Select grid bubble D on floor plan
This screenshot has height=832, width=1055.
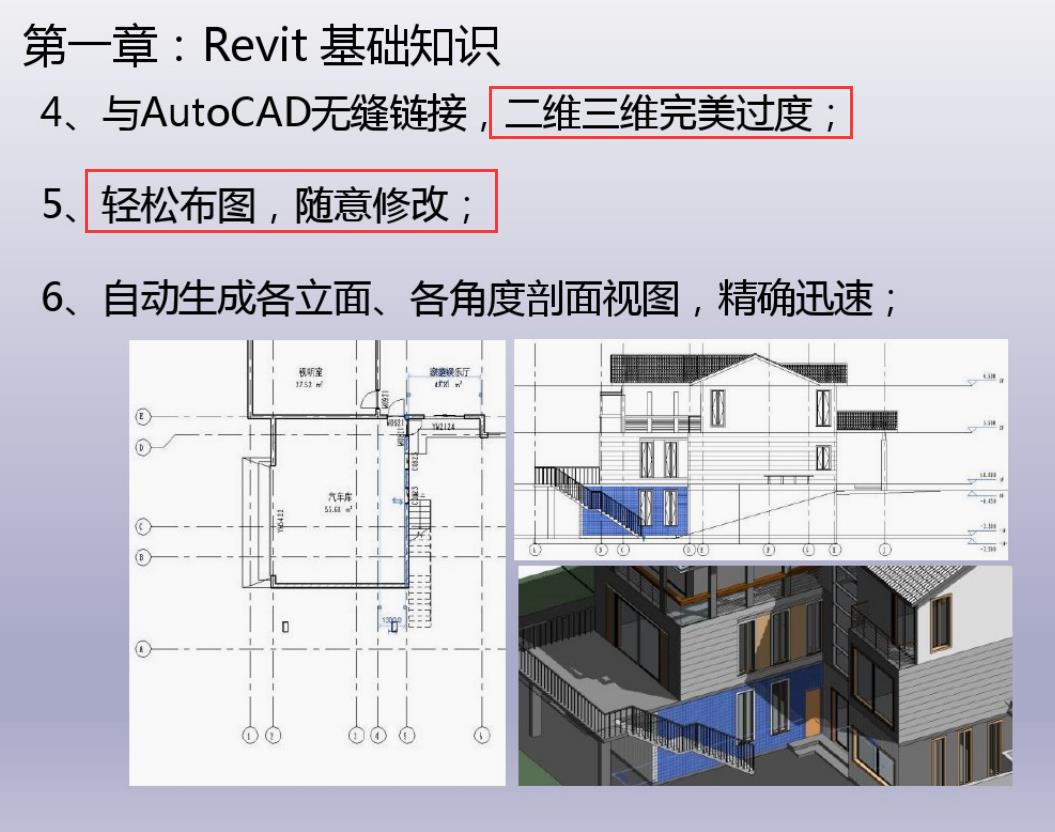[x=142, y=448]
